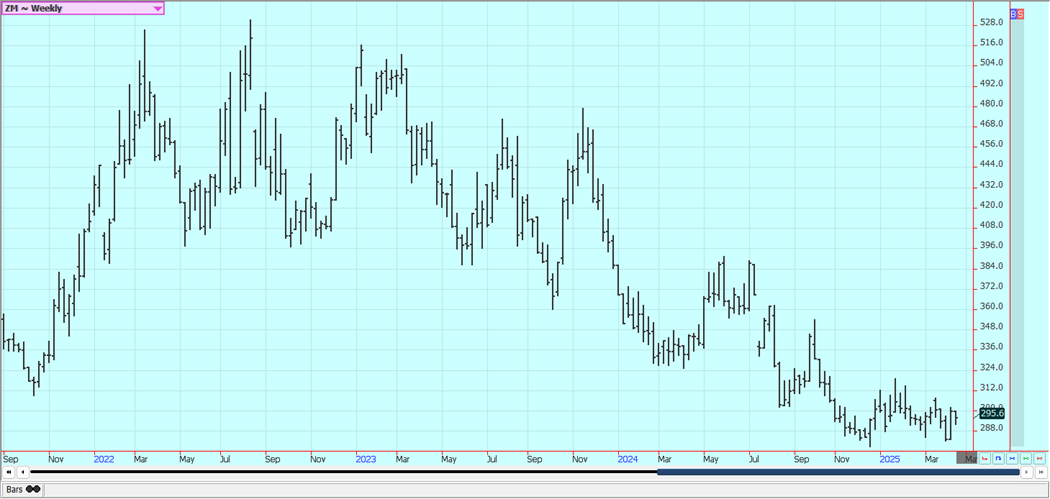Click the gray highlighted Mar date box
Screen dimensions: 1050x499
click(x=967, y=459)
